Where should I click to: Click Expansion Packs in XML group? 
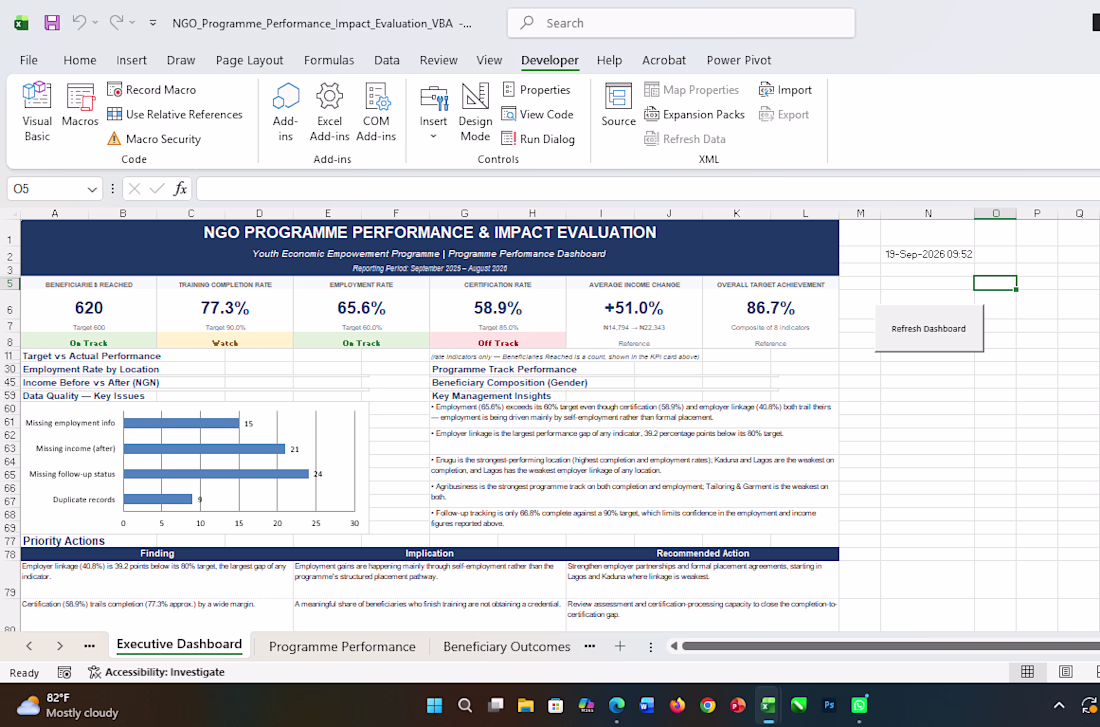click(695, 114)
